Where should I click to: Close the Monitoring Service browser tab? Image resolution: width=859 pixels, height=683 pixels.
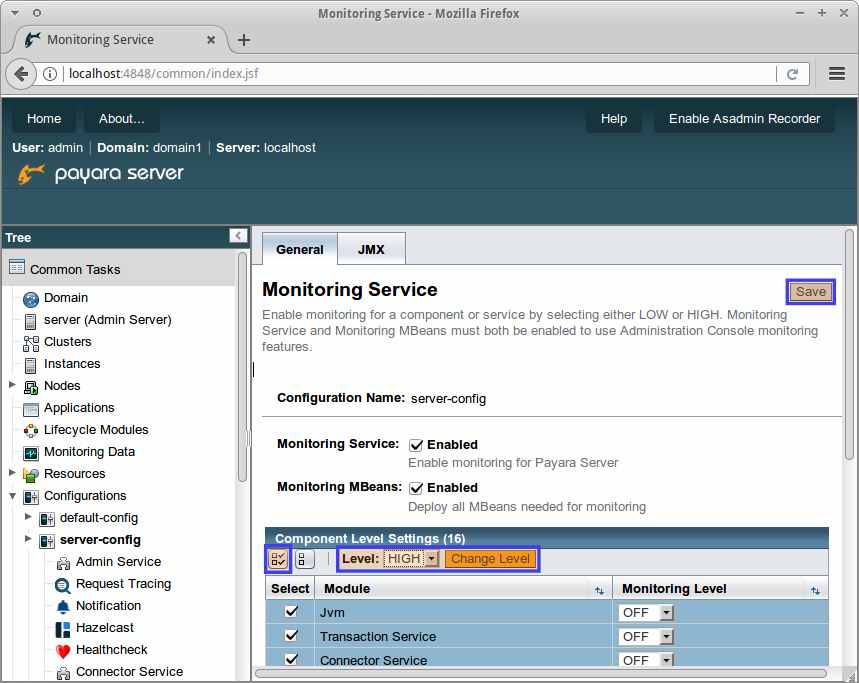211,40
